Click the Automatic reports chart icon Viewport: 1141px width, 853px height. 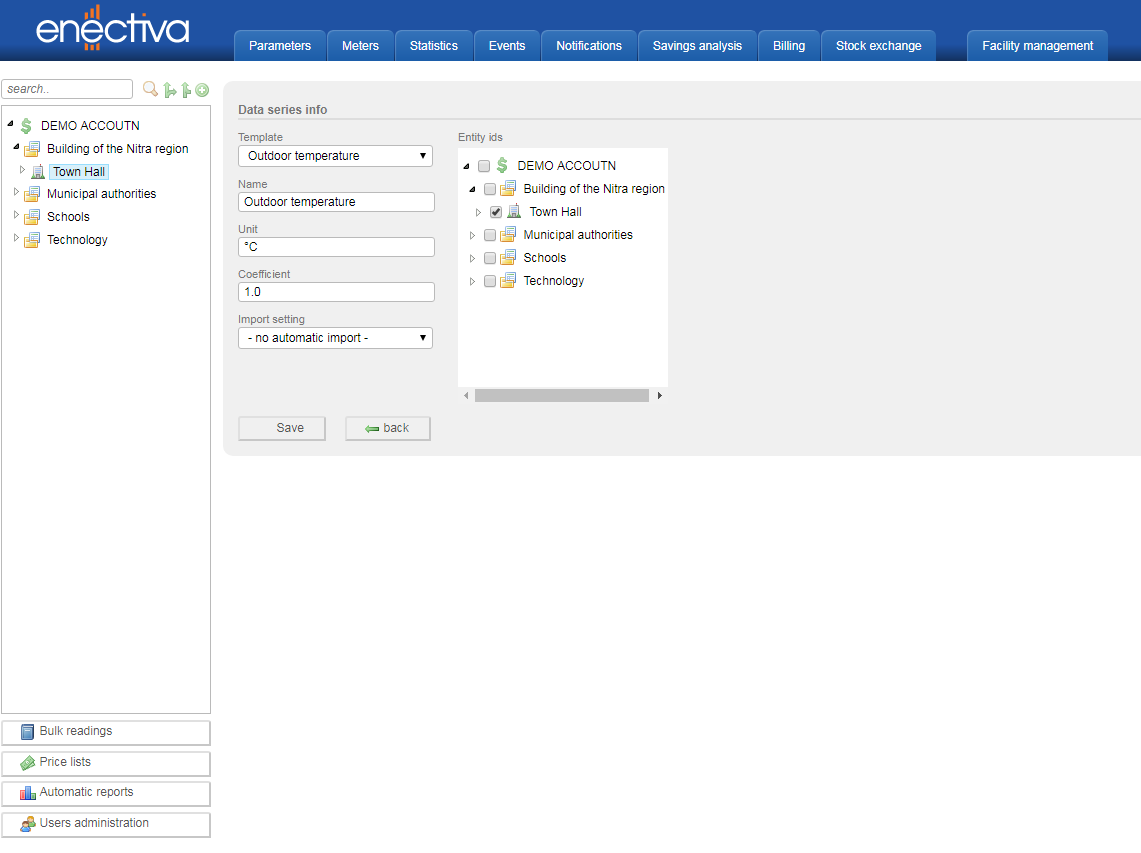tap(28, 793)
